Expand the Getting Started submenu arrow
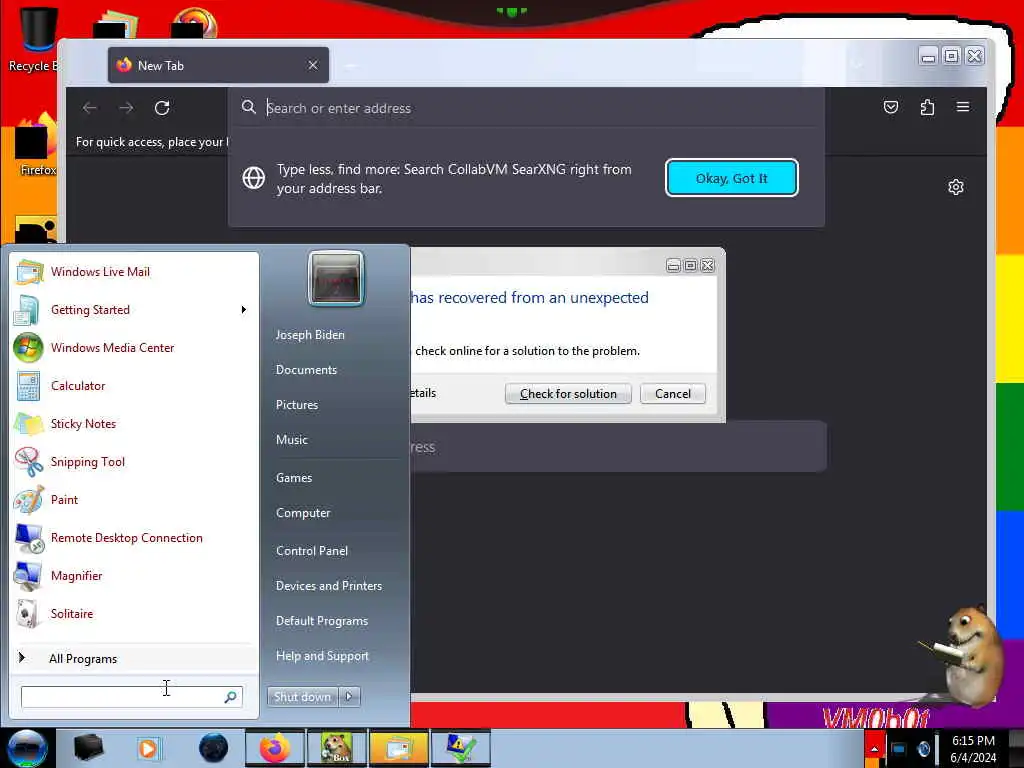 point(244,310)
